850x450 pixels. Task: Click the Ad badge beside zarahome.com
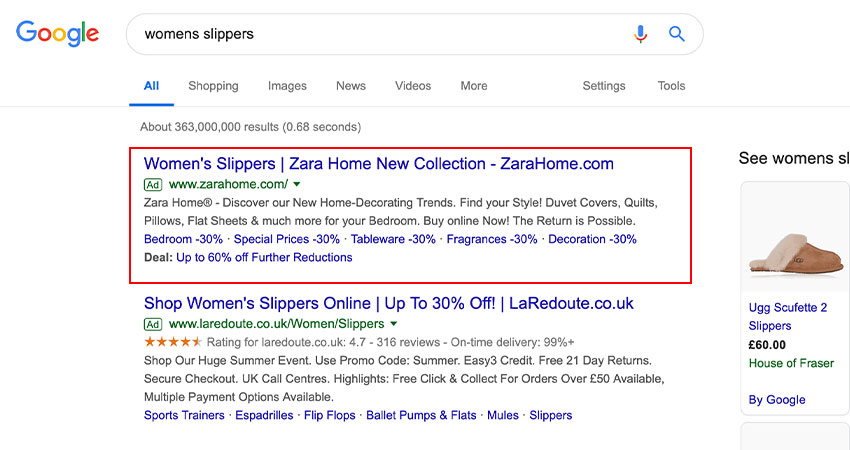click(x=153, y=185)
